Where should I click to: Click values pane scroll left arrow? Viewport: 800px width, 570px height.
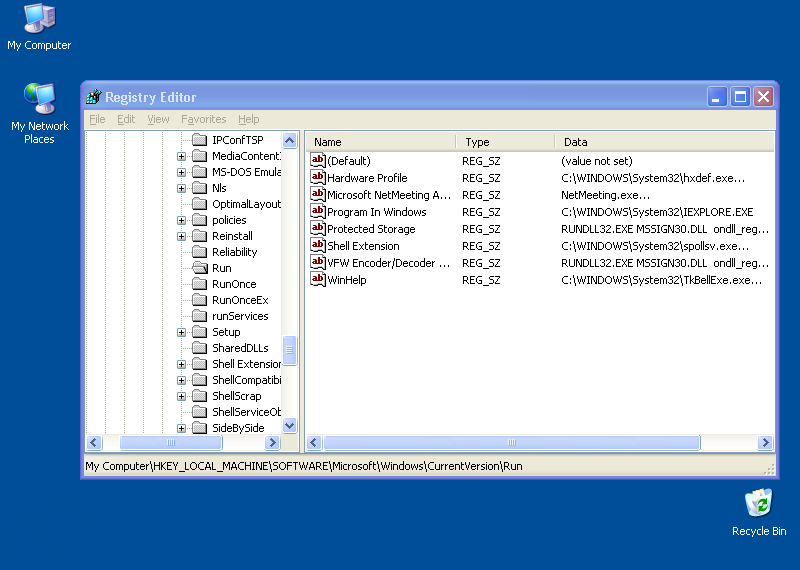(314, 442)
